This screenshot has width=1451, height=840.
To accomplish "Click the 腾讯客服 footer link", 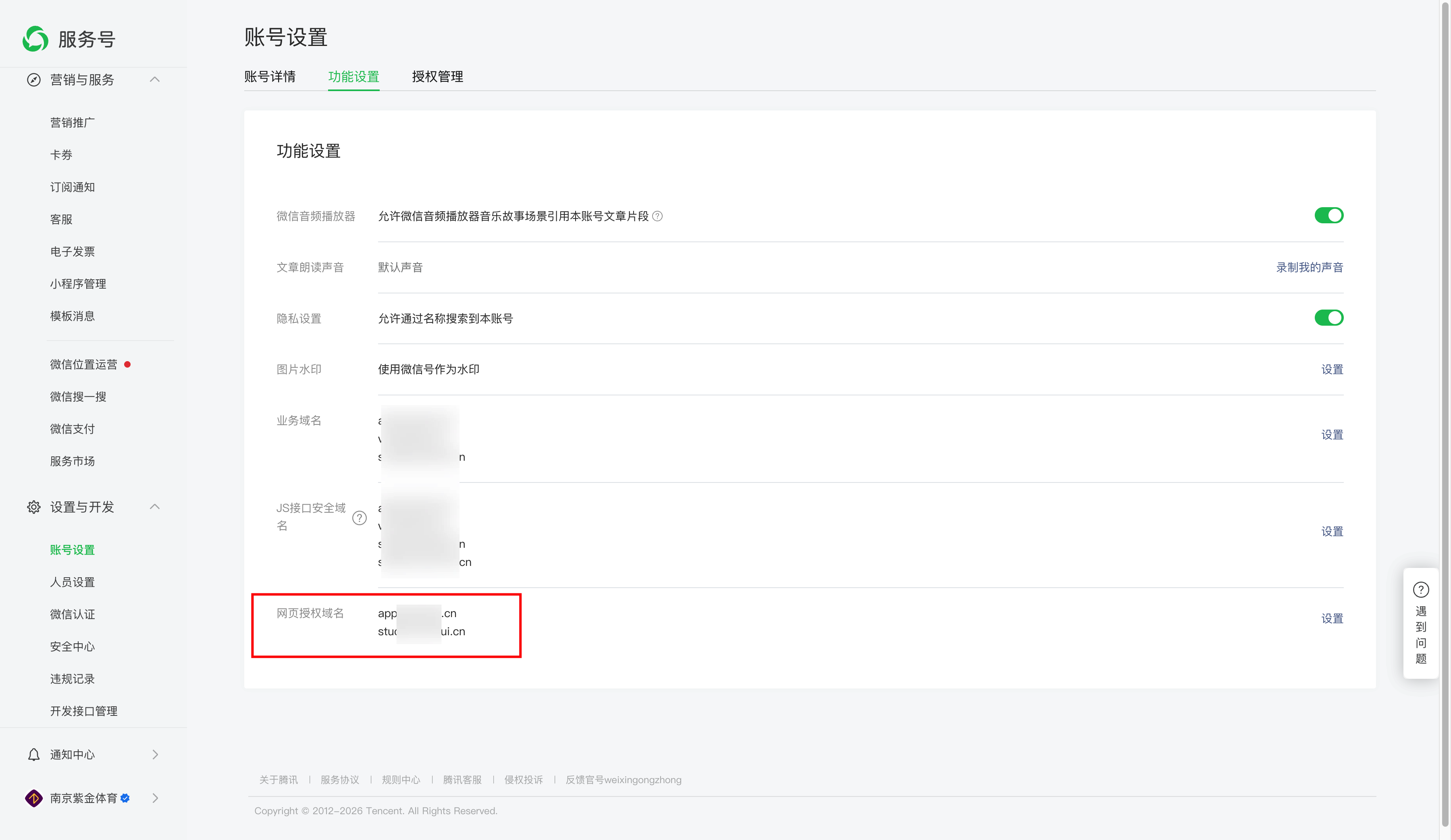I will pos(462,780).
